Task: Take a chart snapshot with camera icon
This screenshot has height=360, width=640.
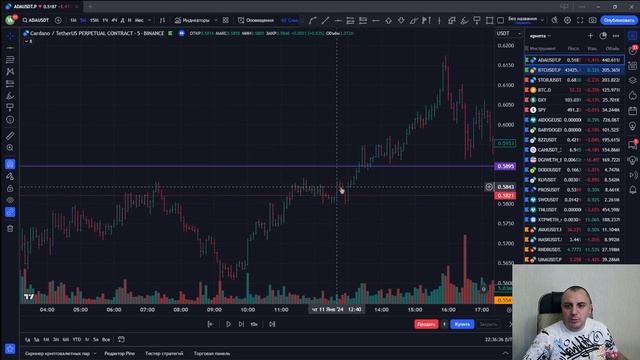Action: 593,20
